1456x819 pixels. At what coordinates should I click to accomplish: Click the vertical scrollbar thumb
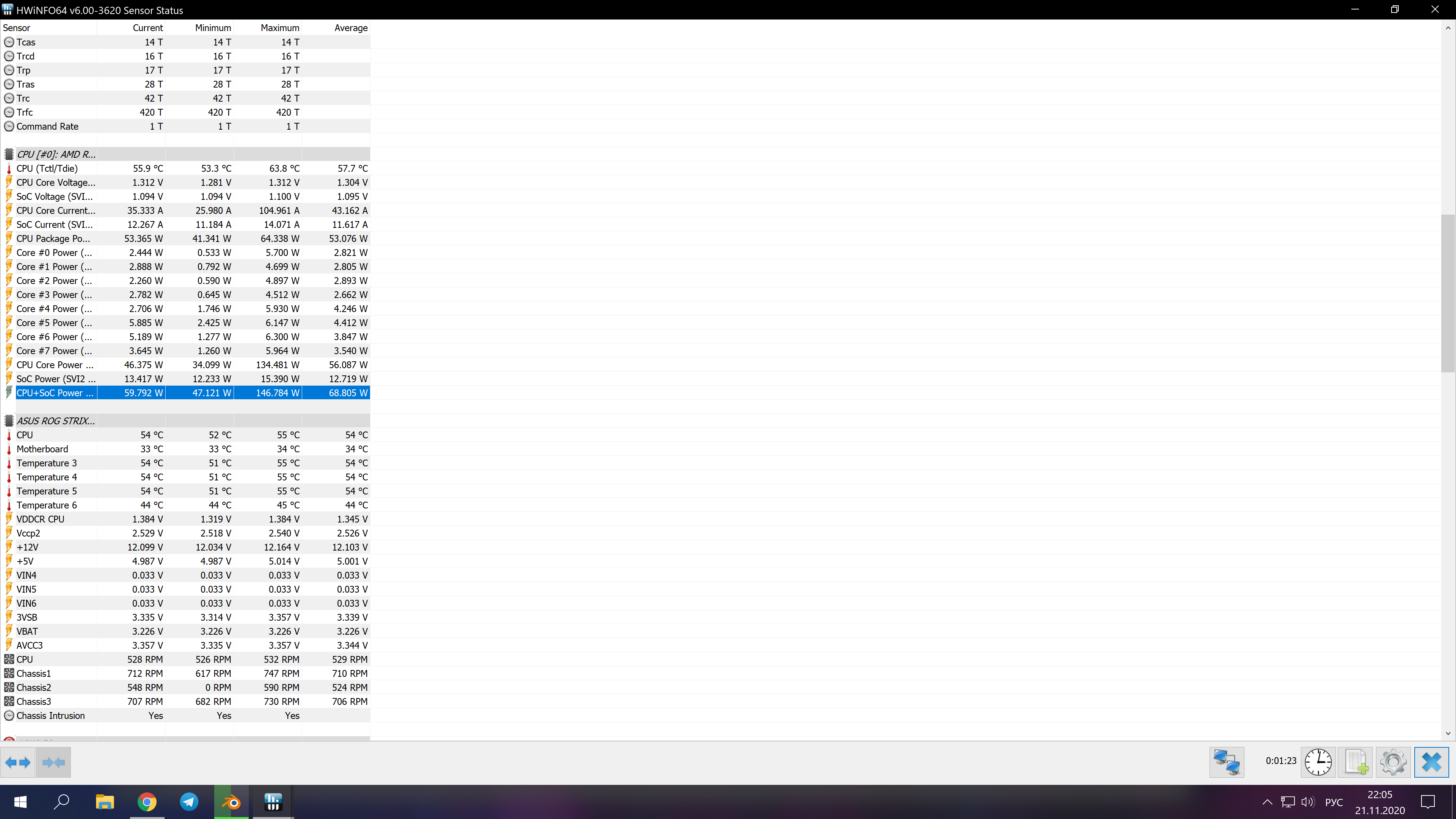point(1448,293)
